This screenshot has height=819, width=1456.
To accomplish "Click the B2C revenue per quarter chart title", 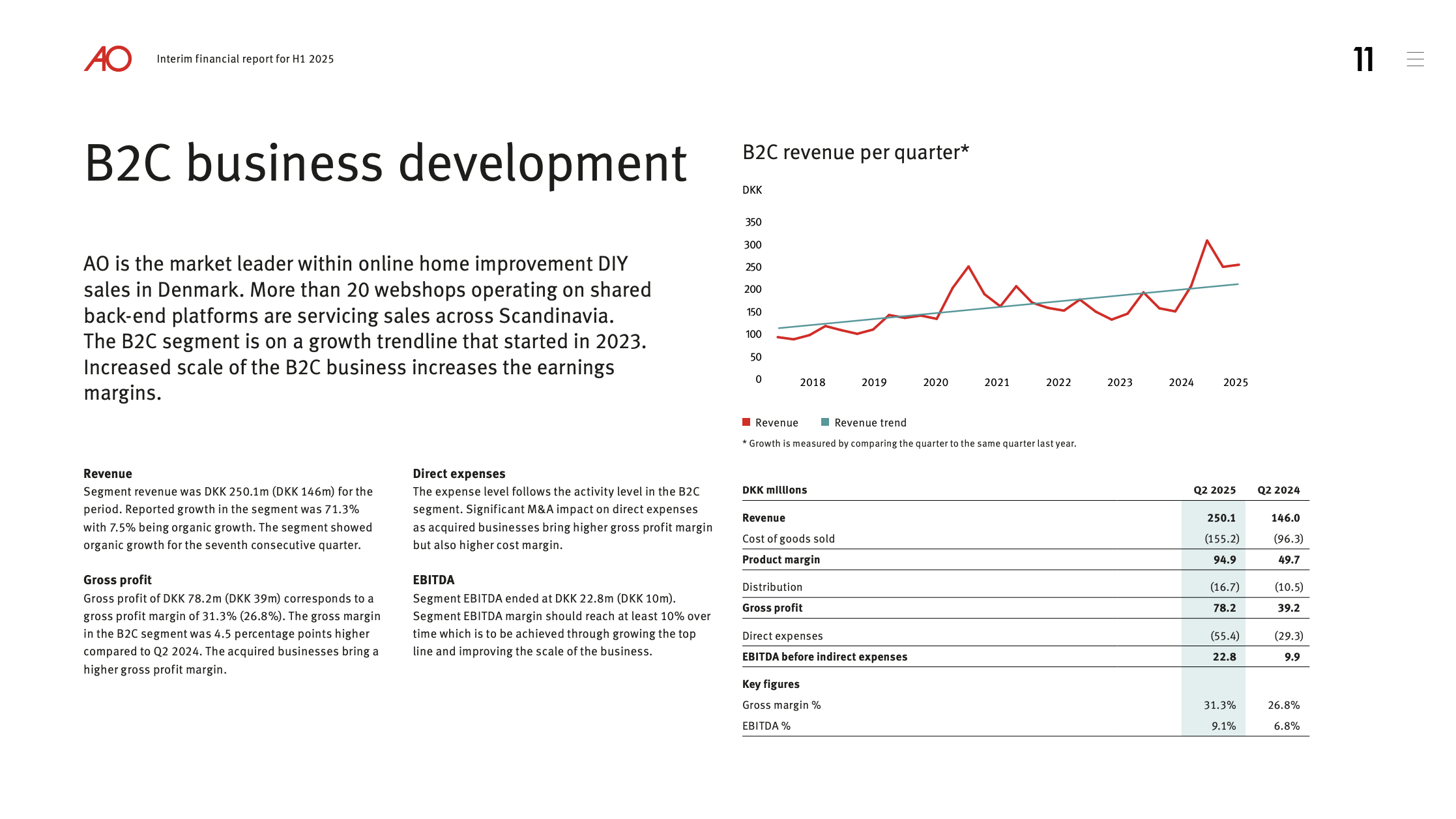I will (856, 152).
